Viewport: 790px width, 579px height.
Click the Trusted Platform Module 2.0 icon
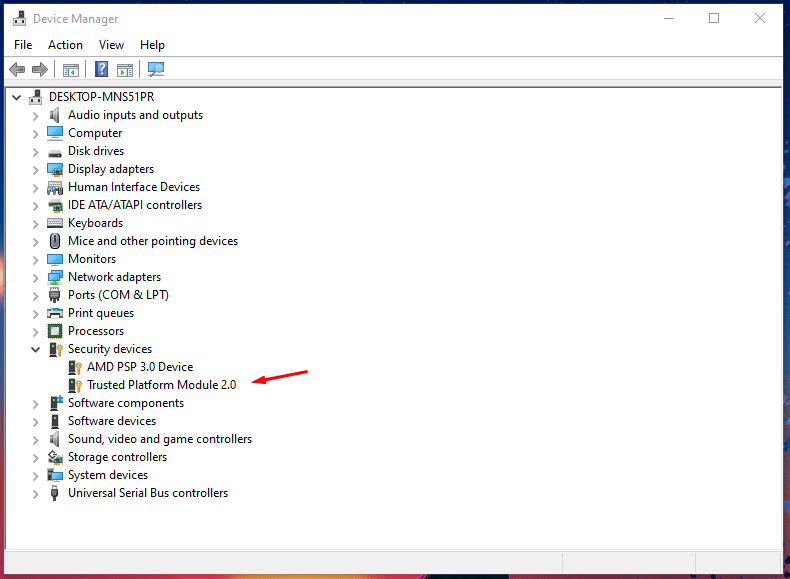click(x=75, y=385)
